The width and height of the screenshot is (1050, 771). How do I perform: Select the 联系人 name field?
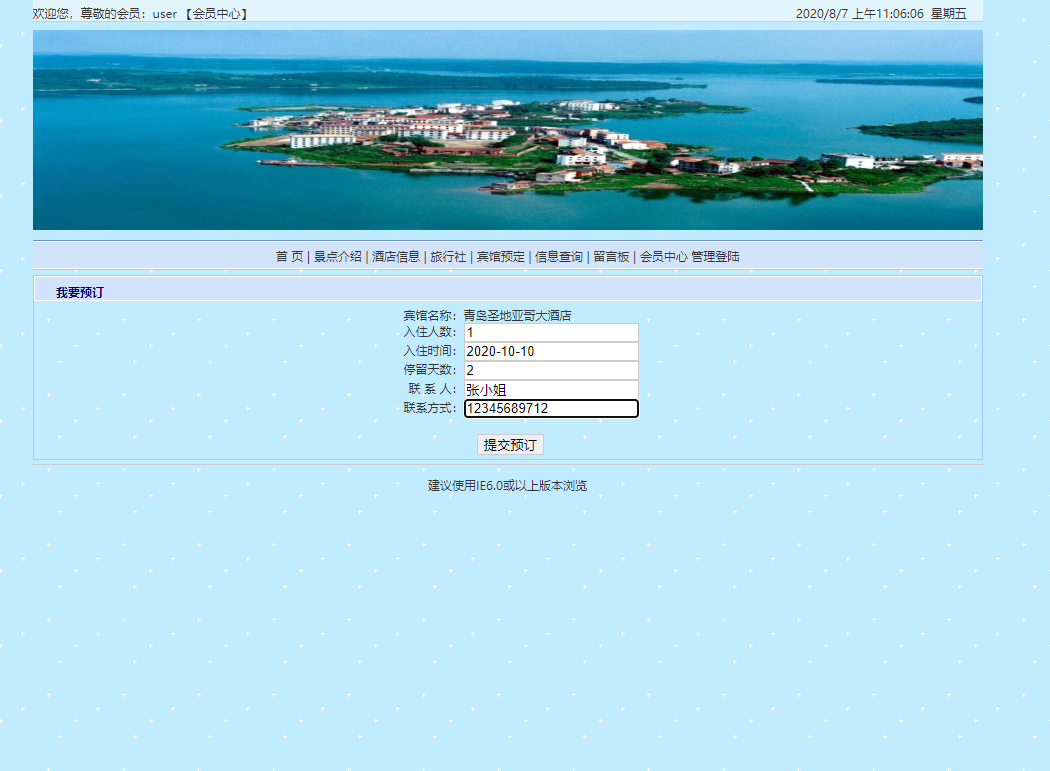pos(550,389)
